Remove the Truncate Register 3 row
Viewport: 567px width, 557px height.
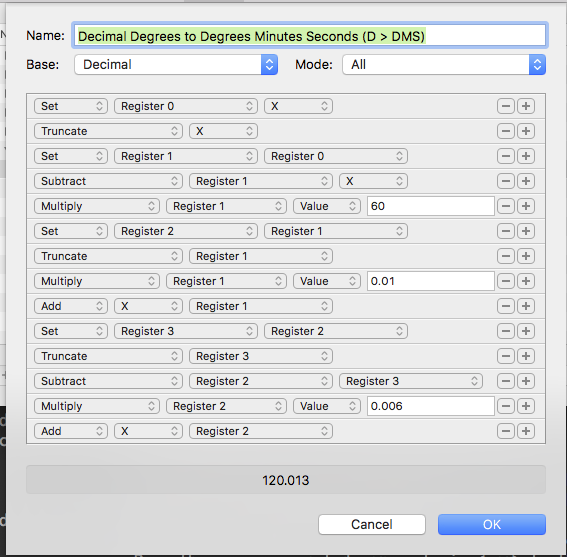point(506,356)
